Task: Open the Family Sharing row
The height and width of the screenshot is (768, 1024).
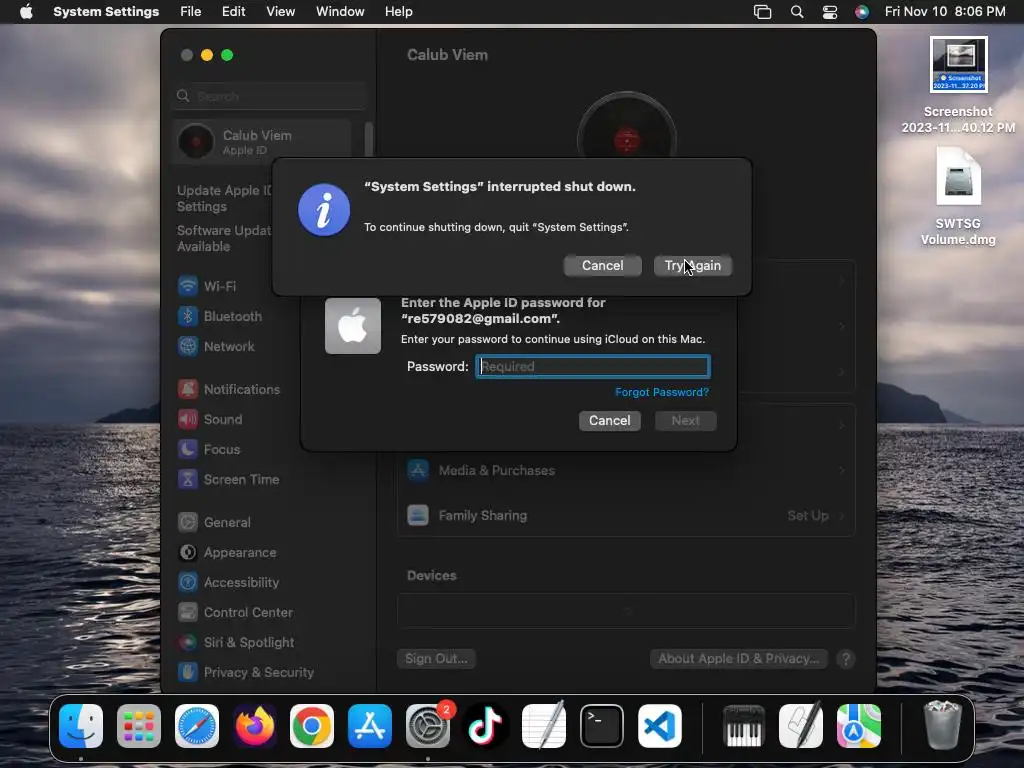Action: [626, 515]
